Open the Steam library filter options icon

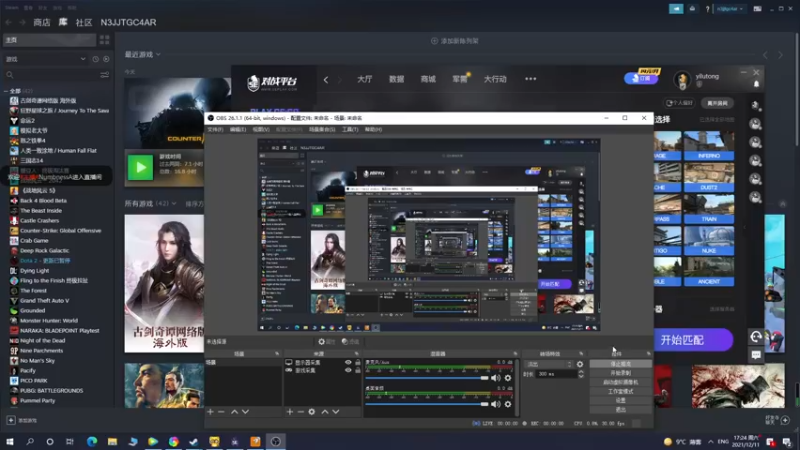[x=105, y=74]
